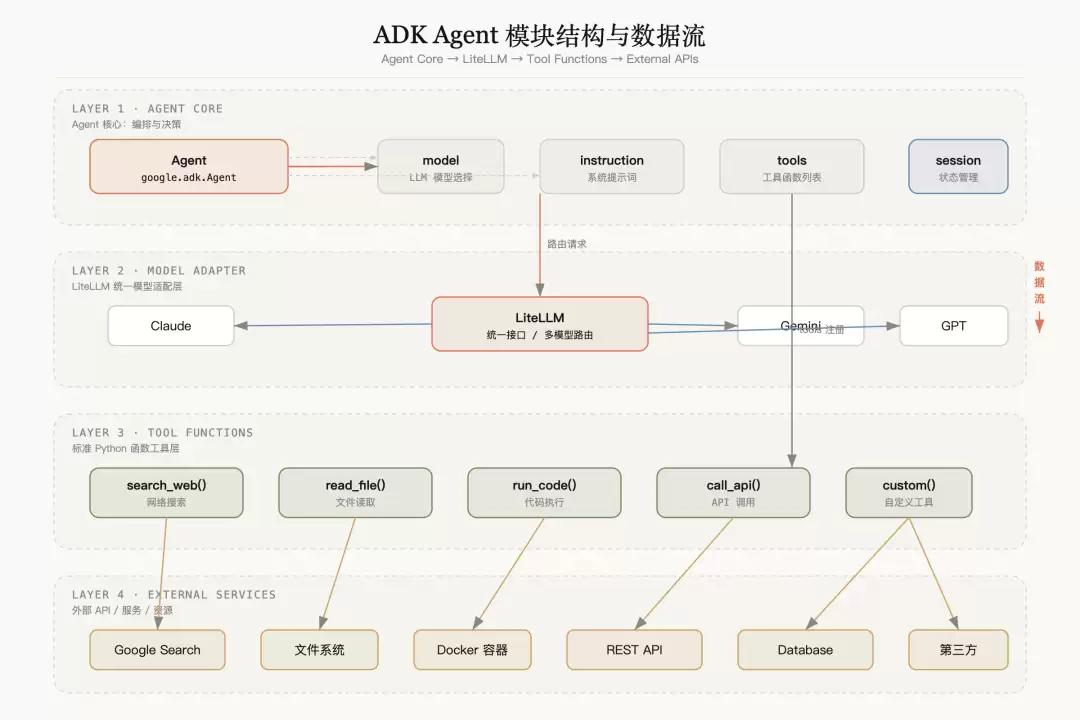Select the Claude model box
Viewport: 1080px width, 720px height.
tap(171, 326)
